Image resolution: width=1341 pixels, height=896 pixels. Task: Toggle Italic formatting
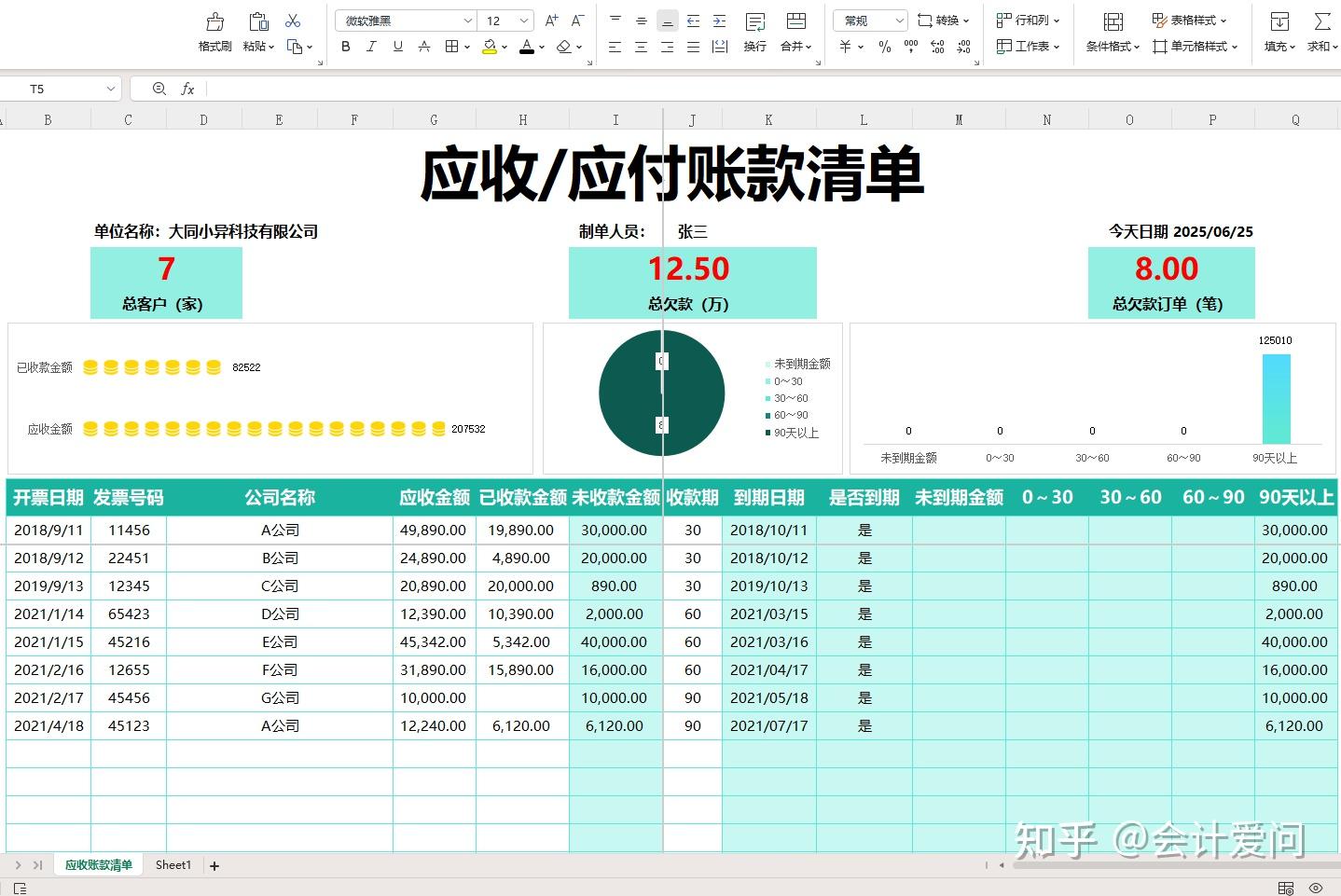pyautogui.click(x=372, y=46)
